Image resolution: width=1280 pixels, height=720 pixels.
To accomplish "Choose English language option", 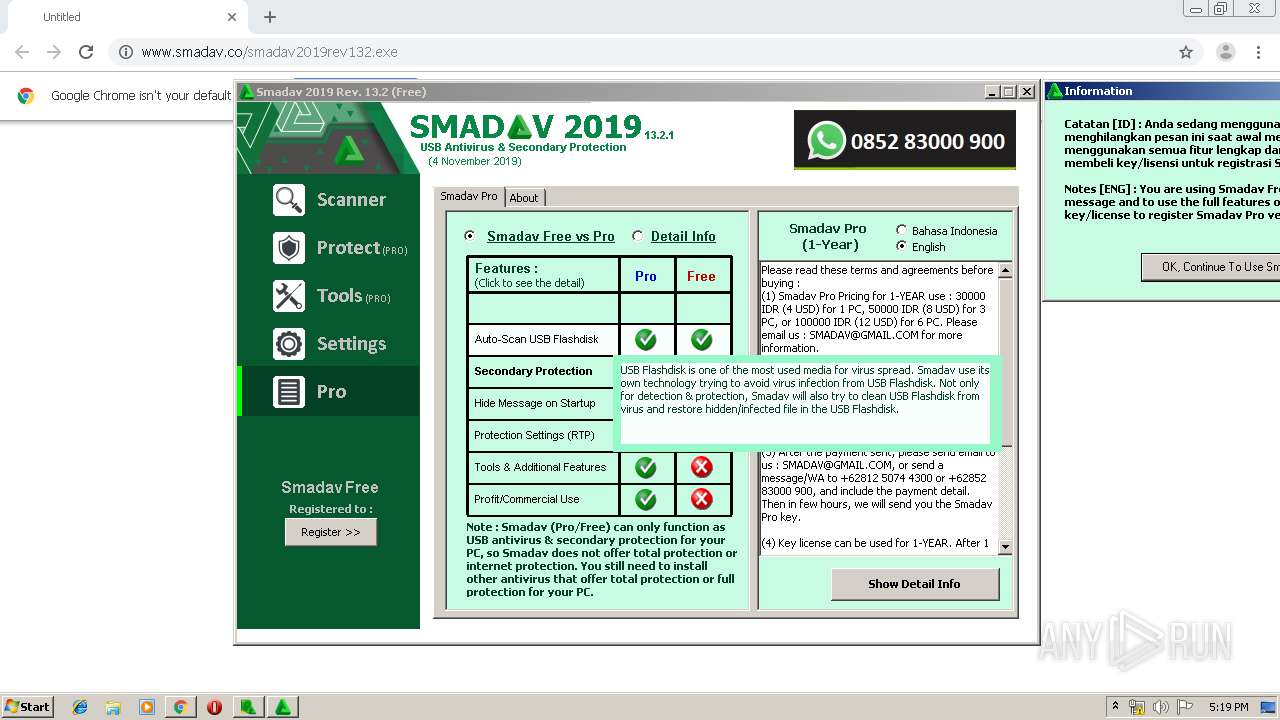I will click(x=902, y=246).
